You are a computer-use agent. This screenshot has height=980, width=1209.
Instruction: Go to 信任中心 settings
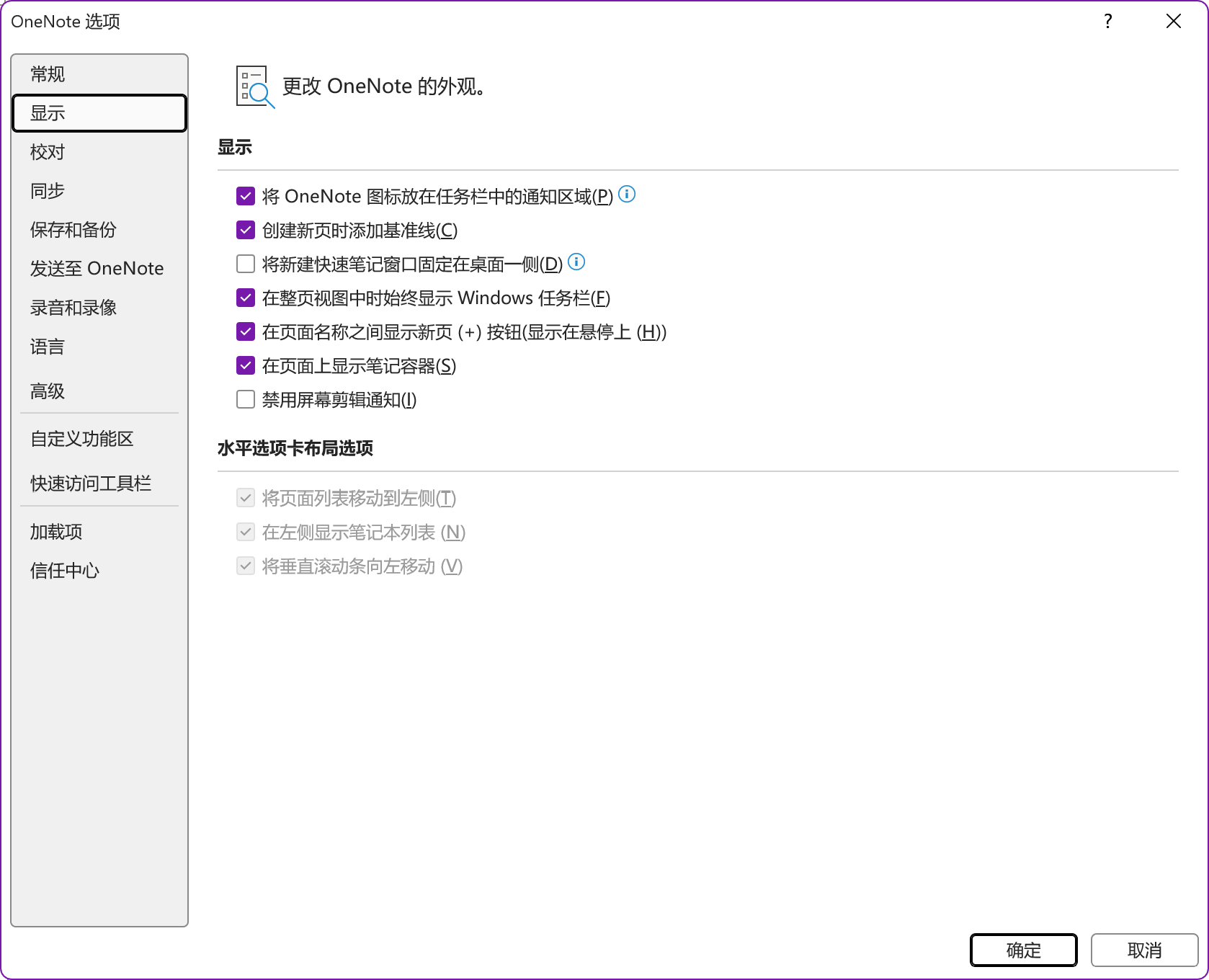pyautogui.click(x=99, y=571)
